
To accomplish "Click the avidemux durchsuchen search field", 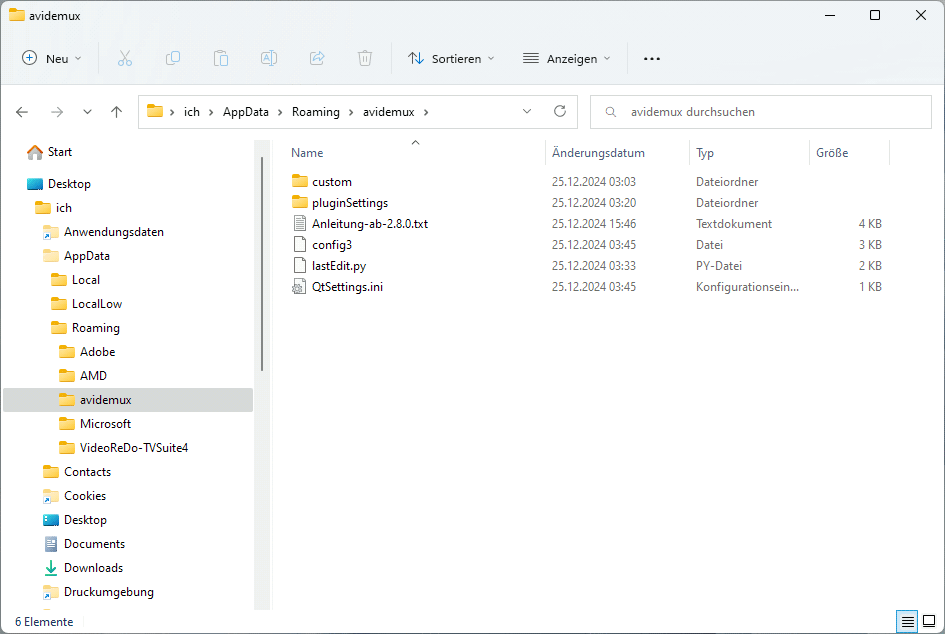I will 761,112.
